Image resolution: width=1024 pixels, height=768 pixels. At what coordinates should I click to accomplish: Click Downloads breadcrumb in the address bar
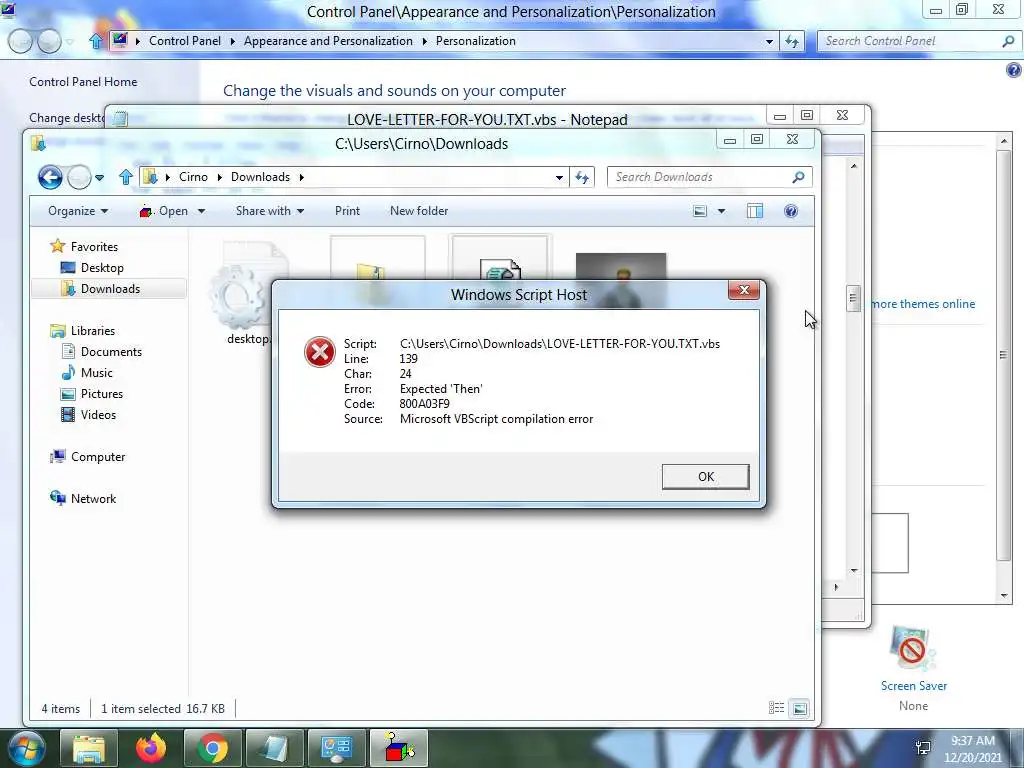[x=260, y=177]
